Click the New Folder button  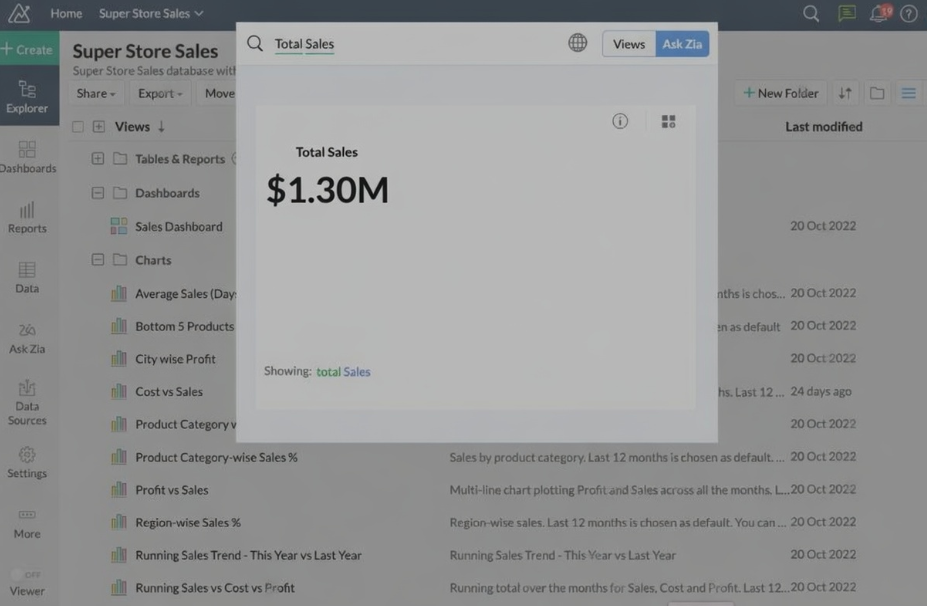click(x=780, y=93)
